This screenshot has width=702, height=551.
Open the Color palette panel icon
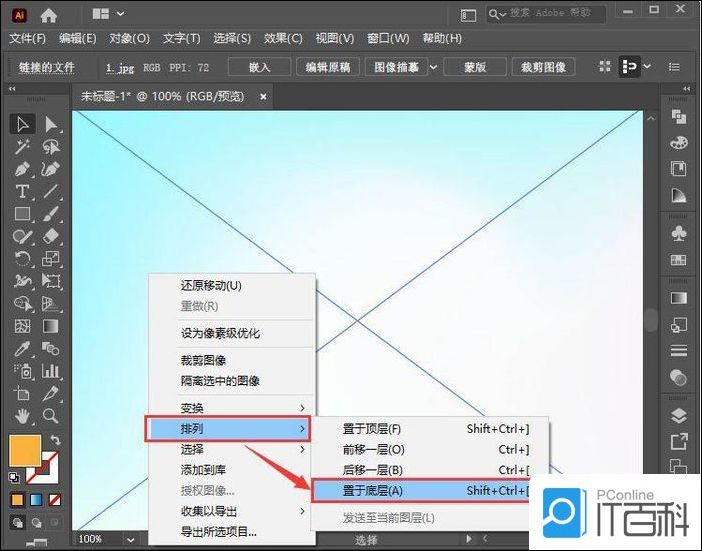click(x=679, y=143)
